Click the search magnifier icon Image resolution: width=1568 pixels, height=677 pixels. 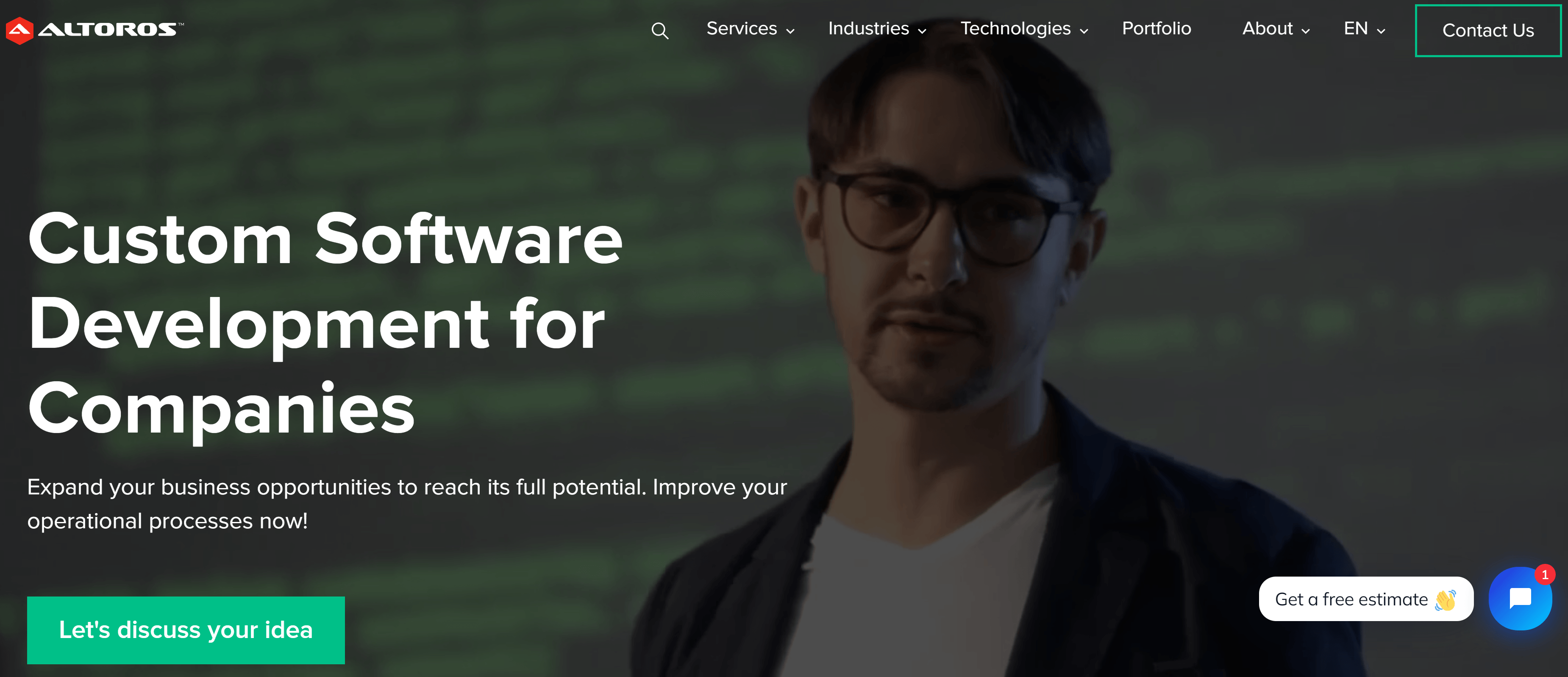pyautogui.click(x=660, y=31)
